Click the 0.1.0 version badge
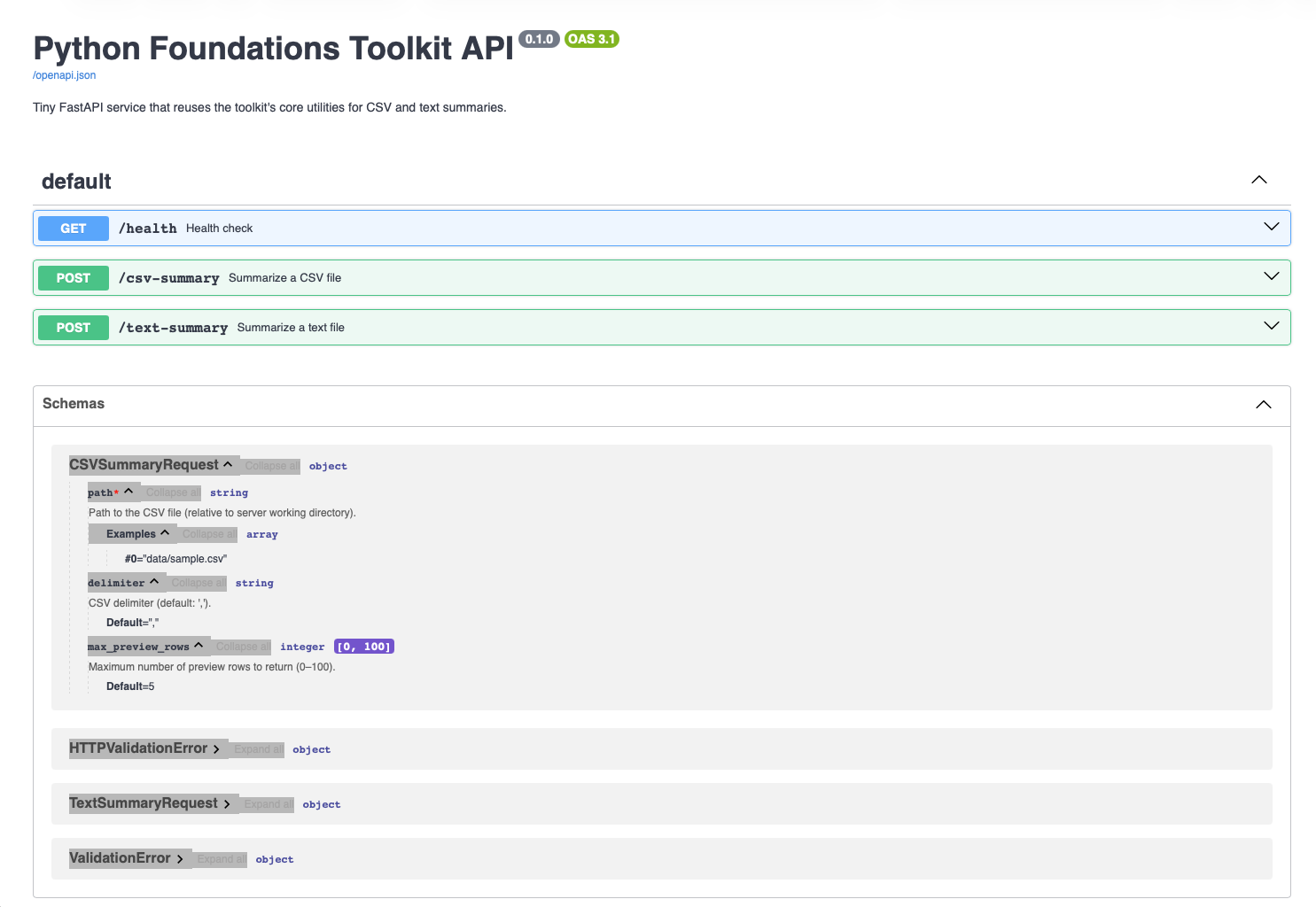 pos(539,39)
